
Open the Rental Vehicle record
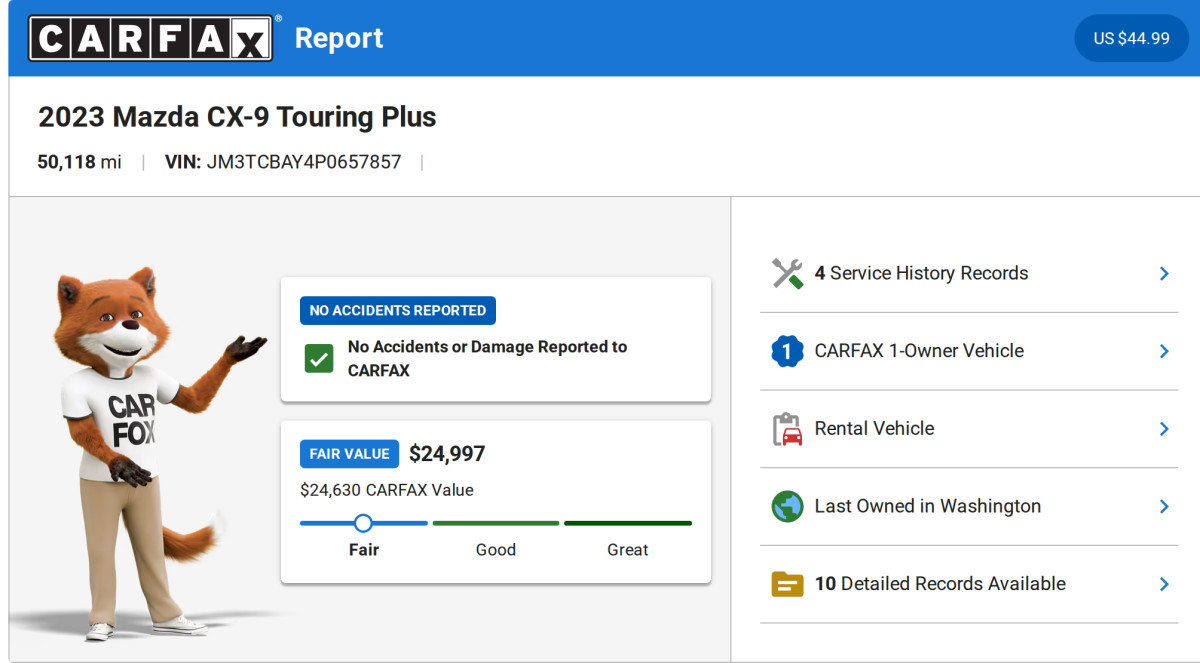(x=1164, y=428)
